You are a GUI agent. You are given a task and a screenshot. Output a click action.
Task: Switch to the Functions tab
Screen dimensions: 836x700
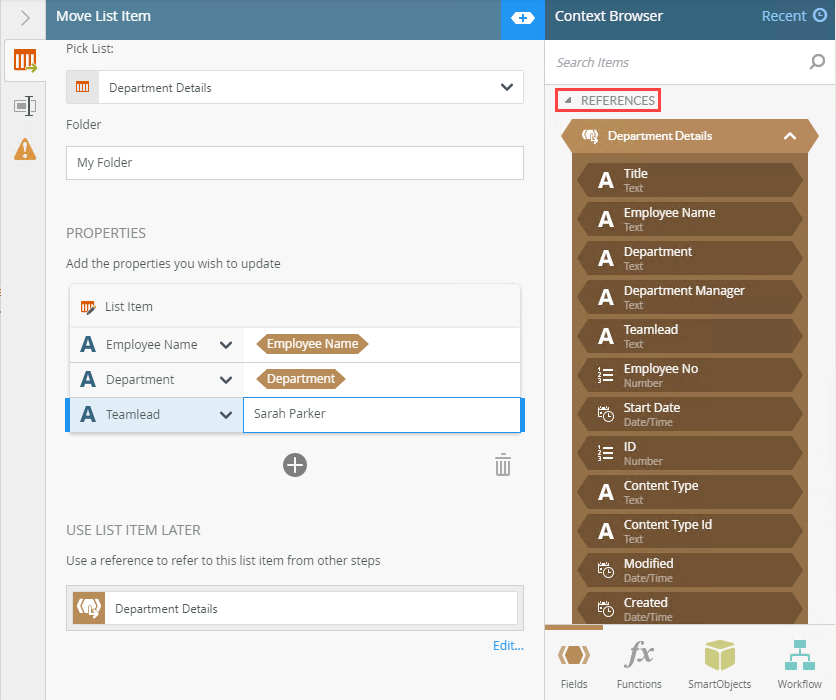(639, 665)
